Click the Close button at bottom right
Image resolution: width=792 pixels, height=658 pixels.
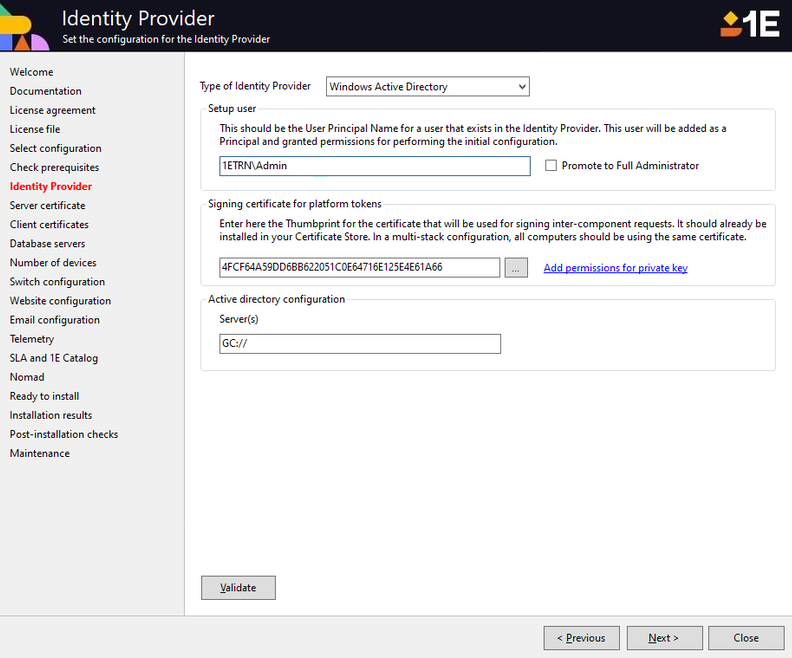point(746,638)
